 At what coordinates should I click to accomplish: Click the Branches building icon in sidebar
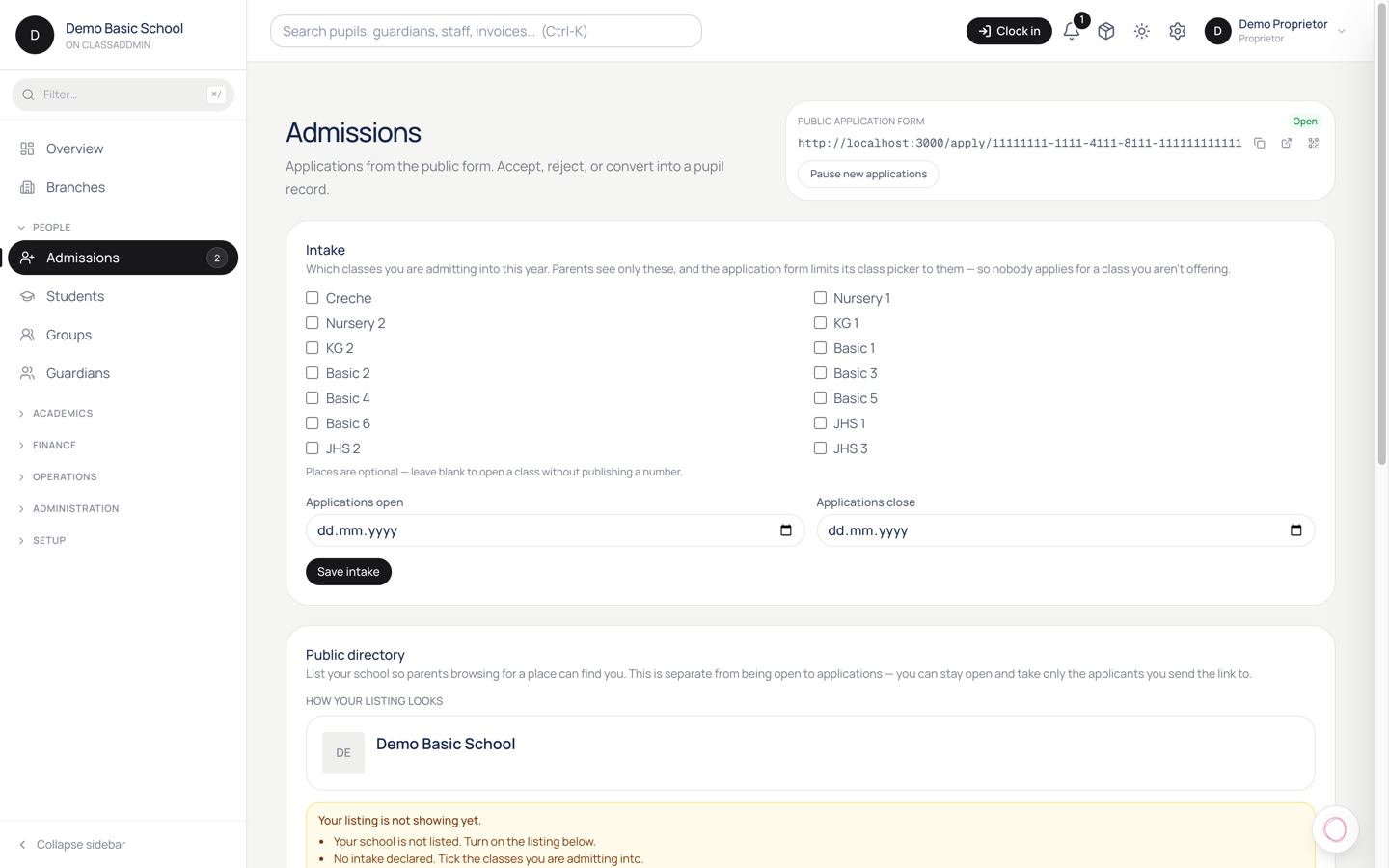27,187
